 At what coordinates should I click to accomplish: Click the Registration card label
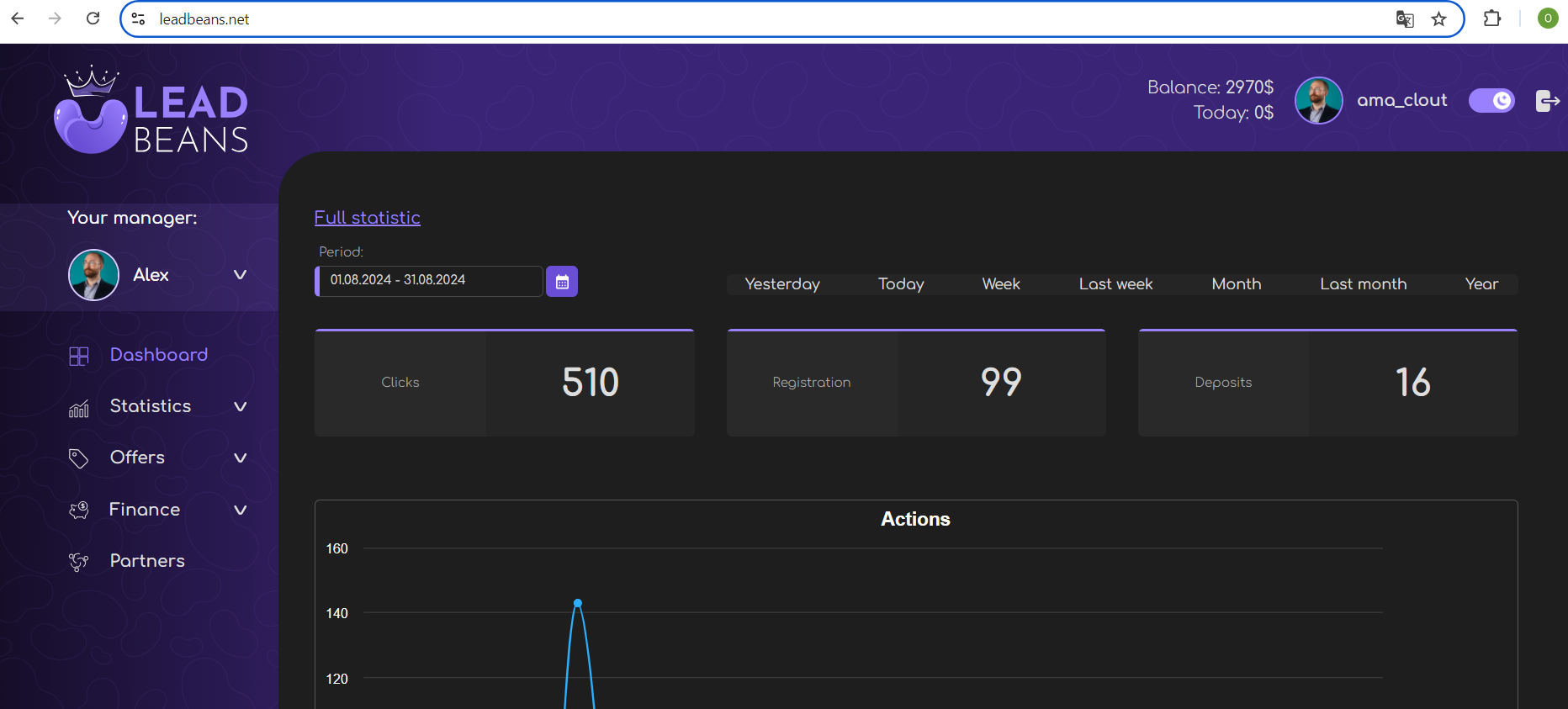[812, 383]
